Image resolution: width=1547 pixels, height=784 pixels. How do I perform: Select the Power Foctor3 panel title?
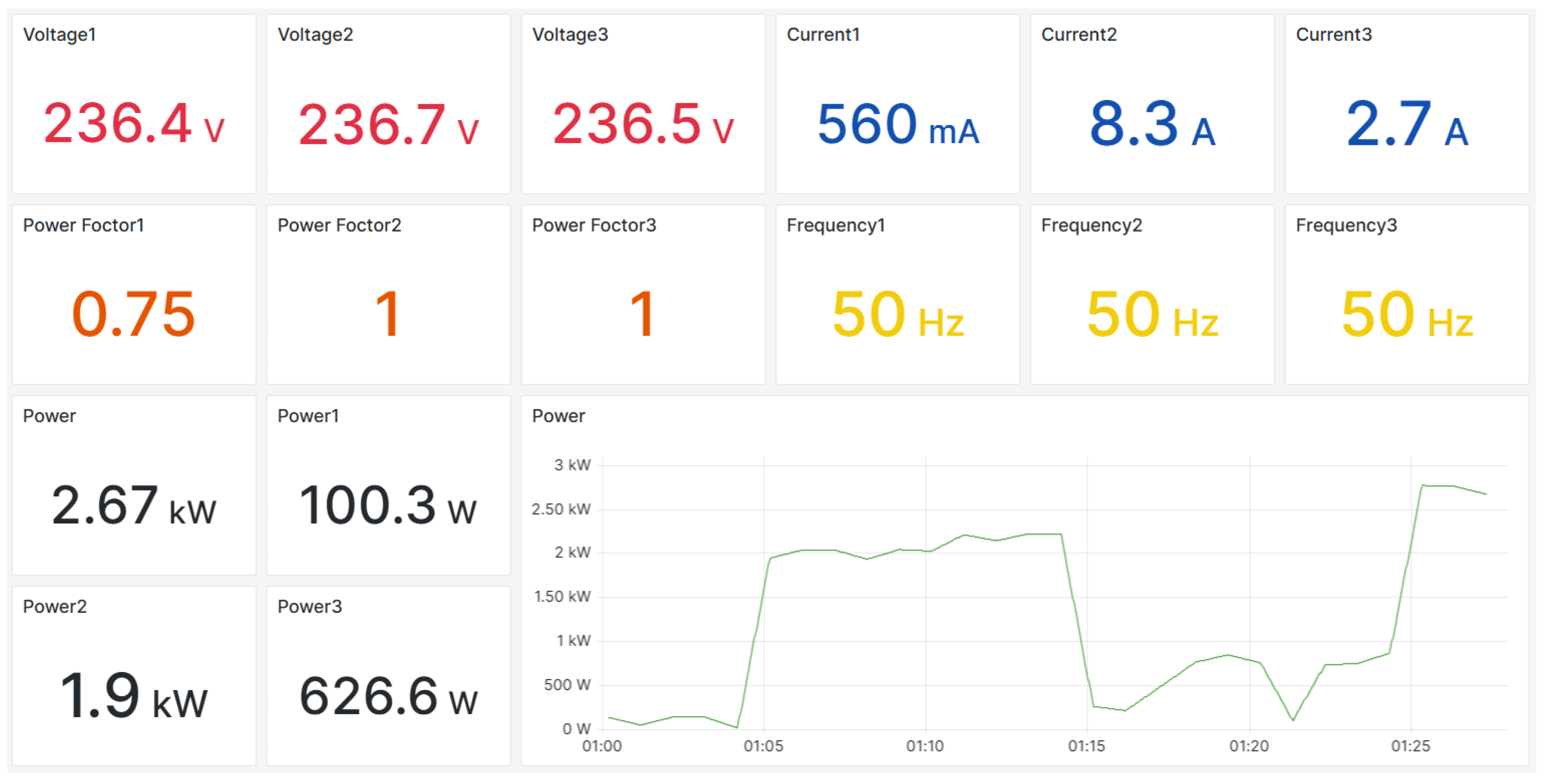coord(594,225)
